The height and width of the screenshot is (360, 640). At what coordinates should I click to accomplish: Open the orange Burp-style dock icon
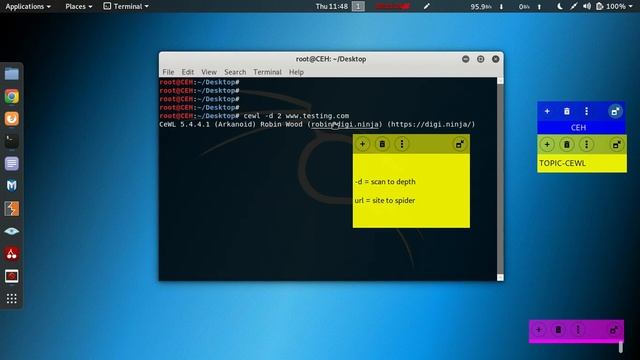11,118
